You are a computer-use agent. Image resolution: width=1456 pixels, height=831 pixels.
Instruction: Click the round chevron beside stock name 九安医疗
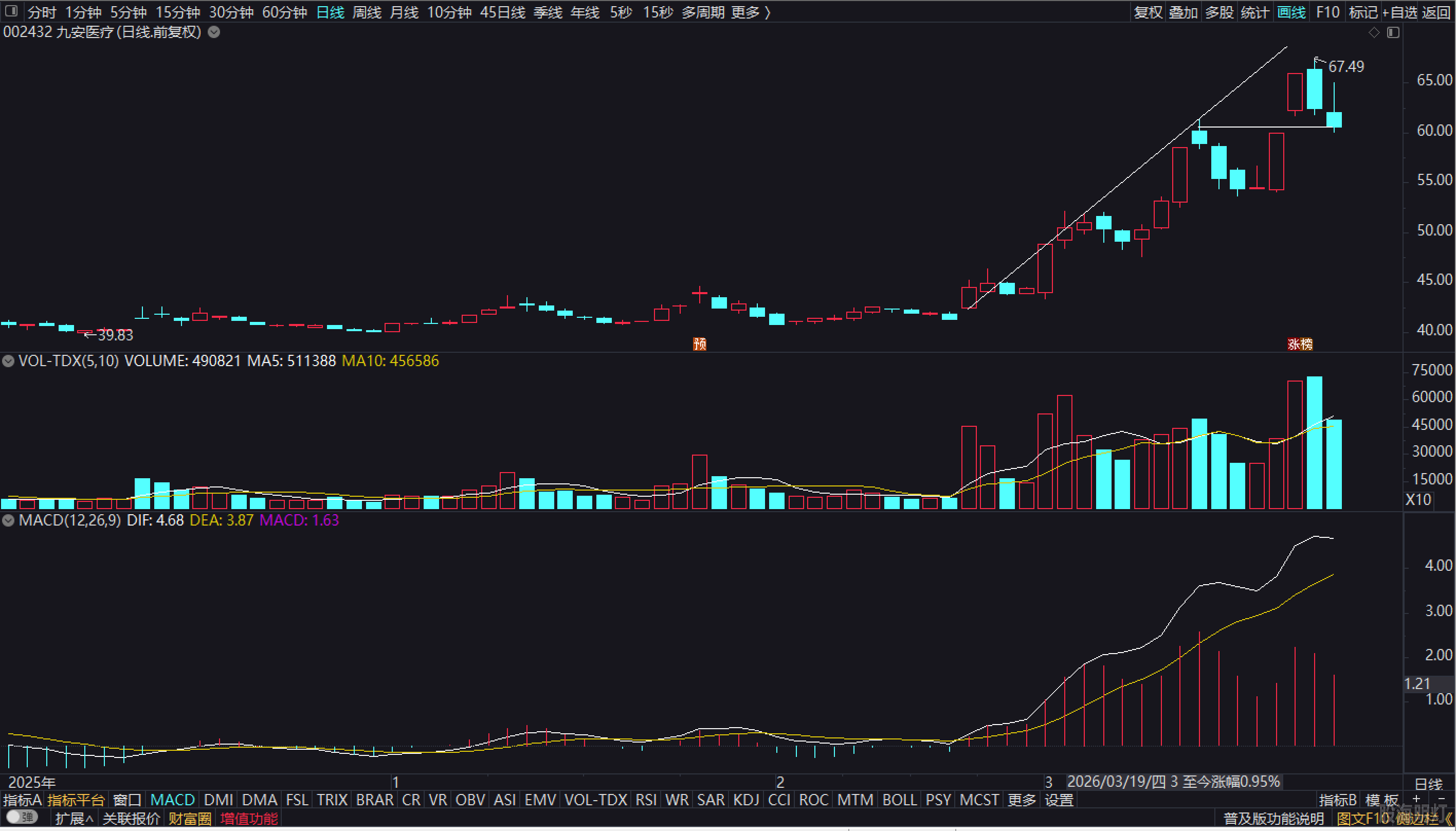coord(214,32)
